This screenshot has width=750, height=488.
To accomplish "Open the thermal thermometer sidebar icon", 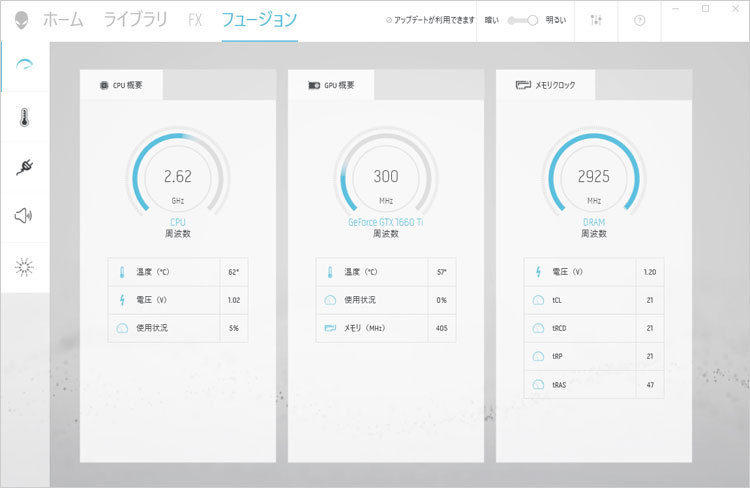I will click(x=24, y=117).
